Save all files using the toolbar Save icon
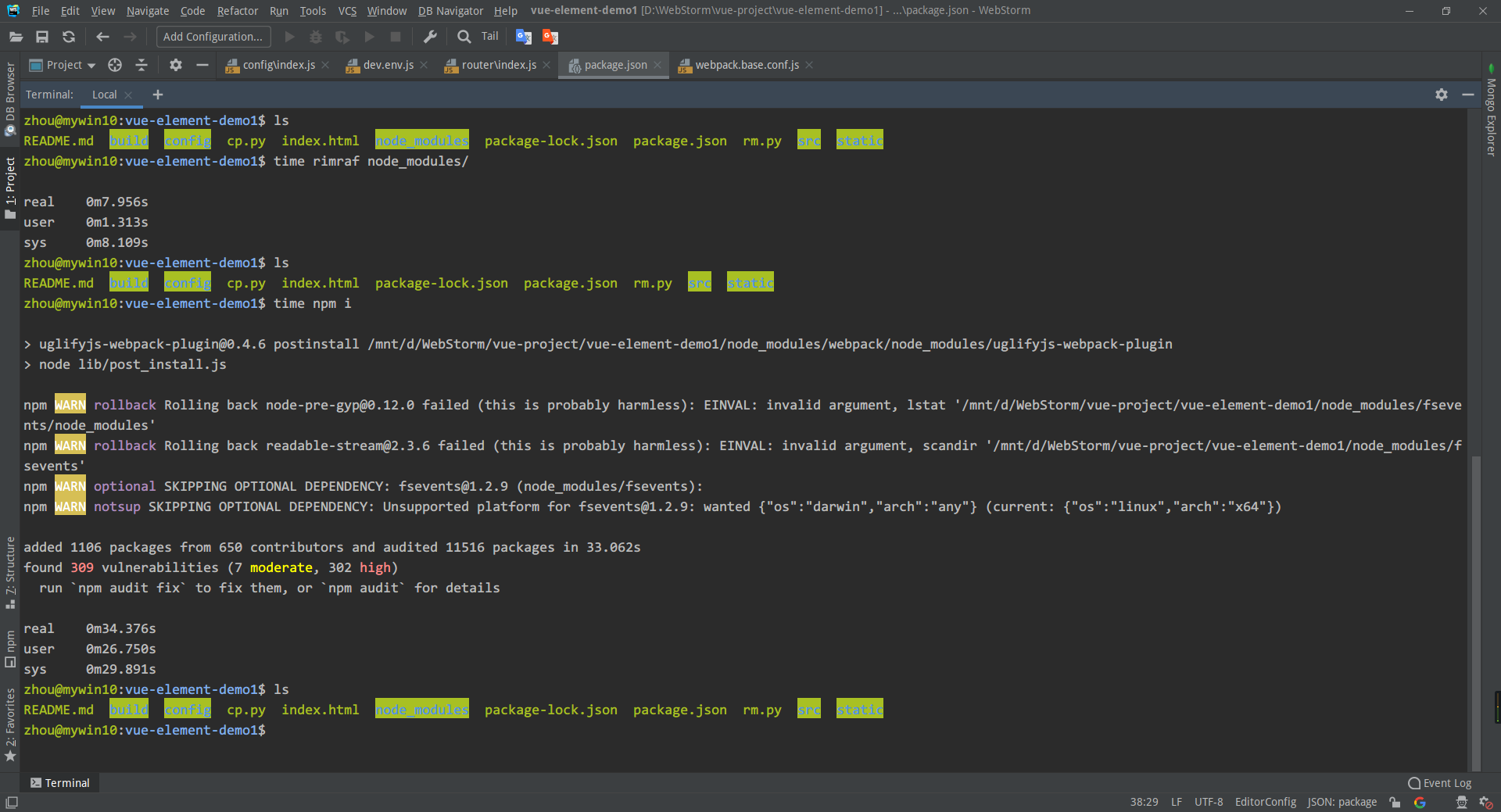Viewport: 1501px width, 812px height. (x=42, y=36)
